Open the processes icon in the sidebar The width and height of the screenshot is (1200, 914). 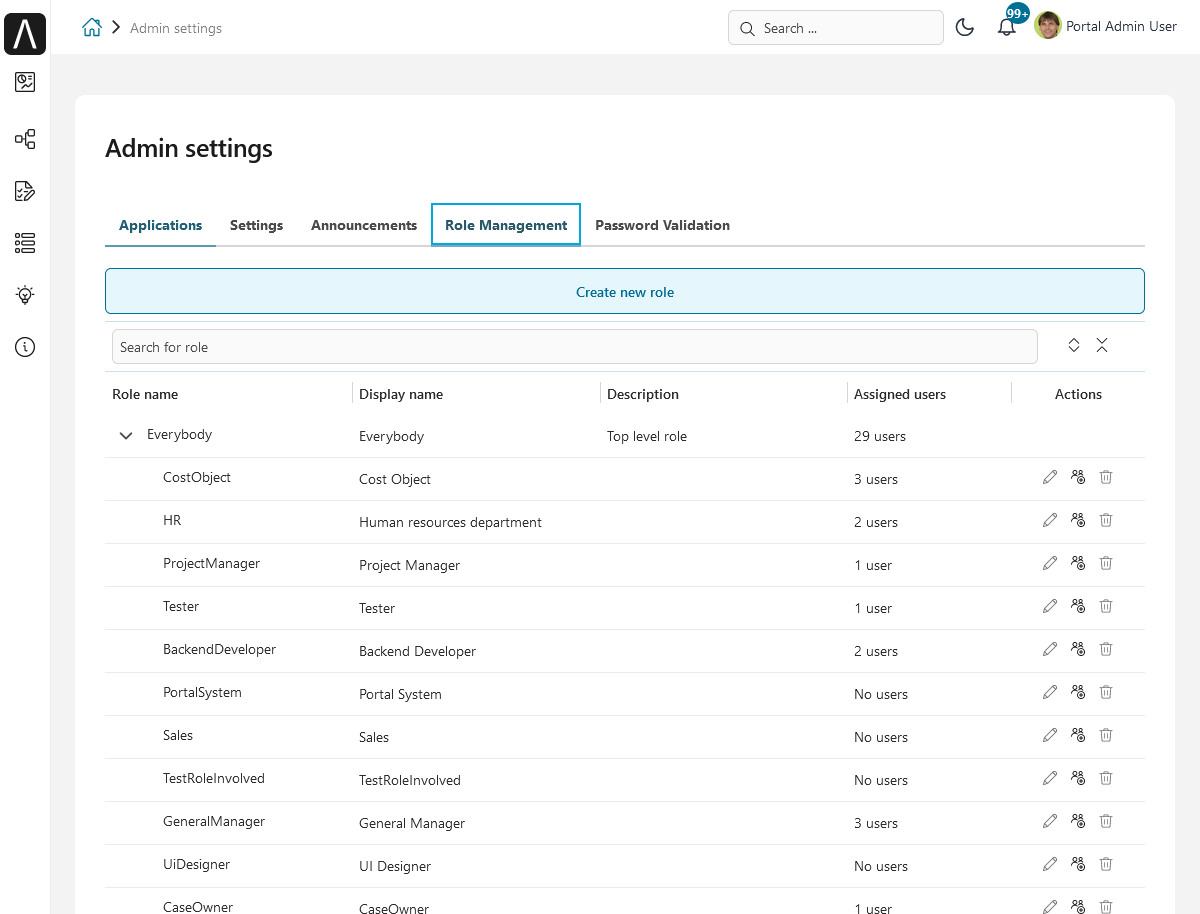25,139
